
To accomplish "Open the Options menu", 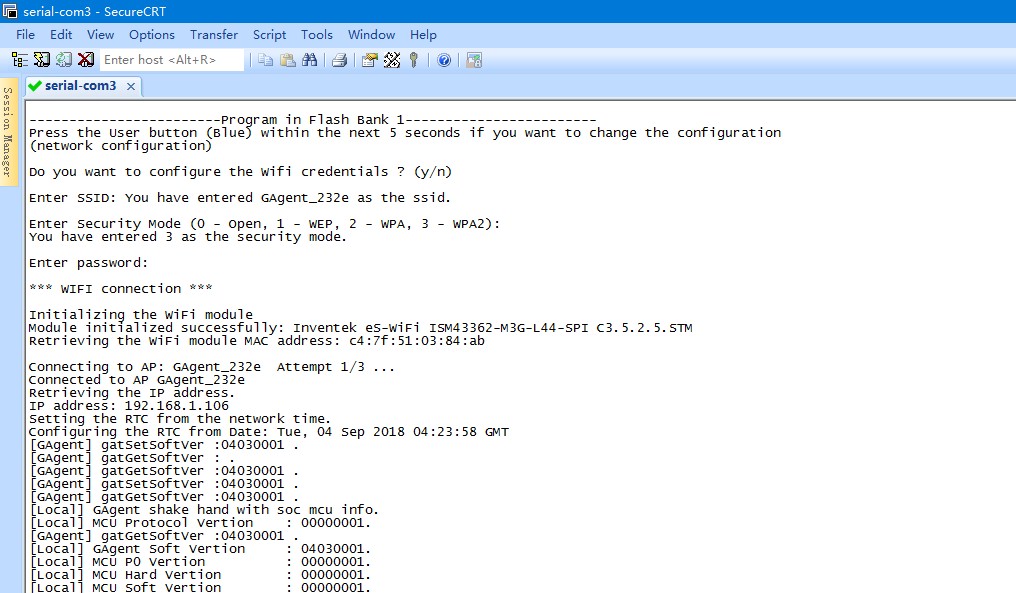I will click(152, 34).
